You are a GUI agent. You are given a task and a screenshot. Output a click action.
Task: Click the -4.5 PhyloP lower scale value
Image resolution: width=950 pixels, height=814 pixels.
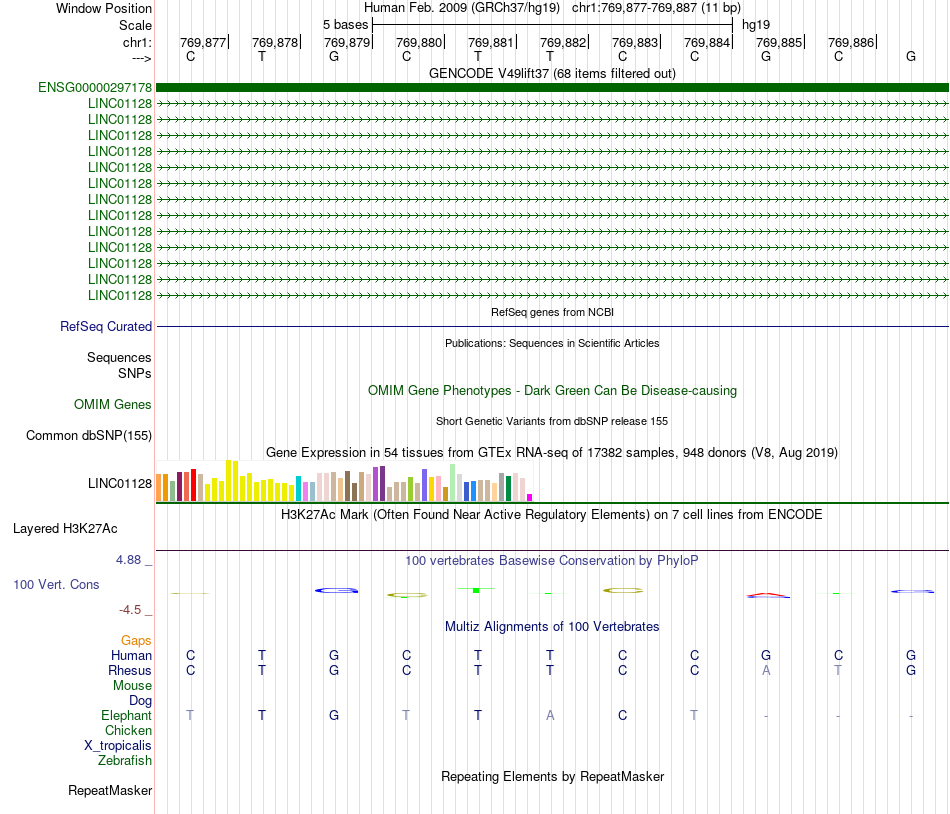(x=130, y=610)
